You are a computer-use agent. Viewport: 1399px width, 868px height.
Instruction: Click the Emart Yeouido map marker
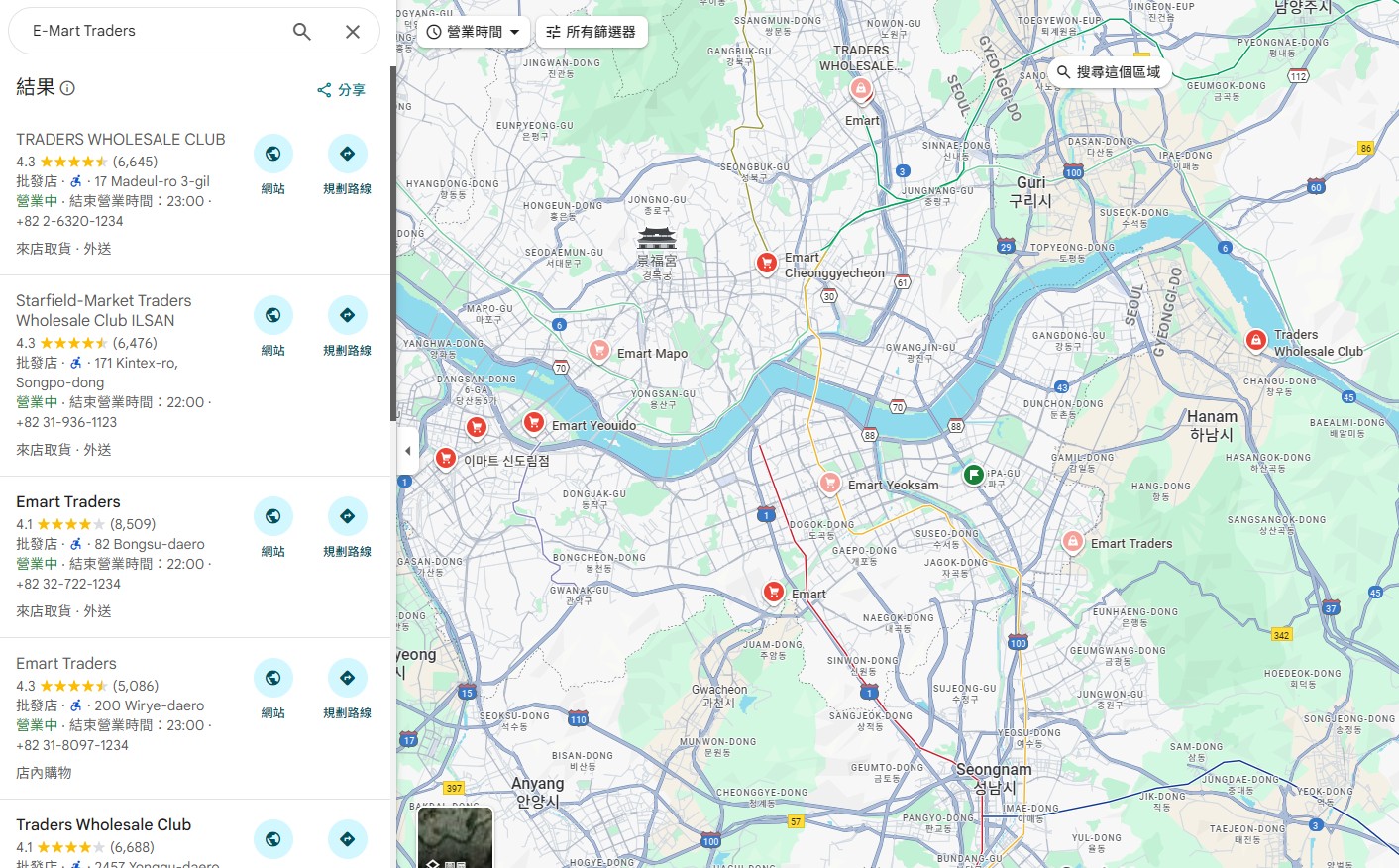click(534, 421)
